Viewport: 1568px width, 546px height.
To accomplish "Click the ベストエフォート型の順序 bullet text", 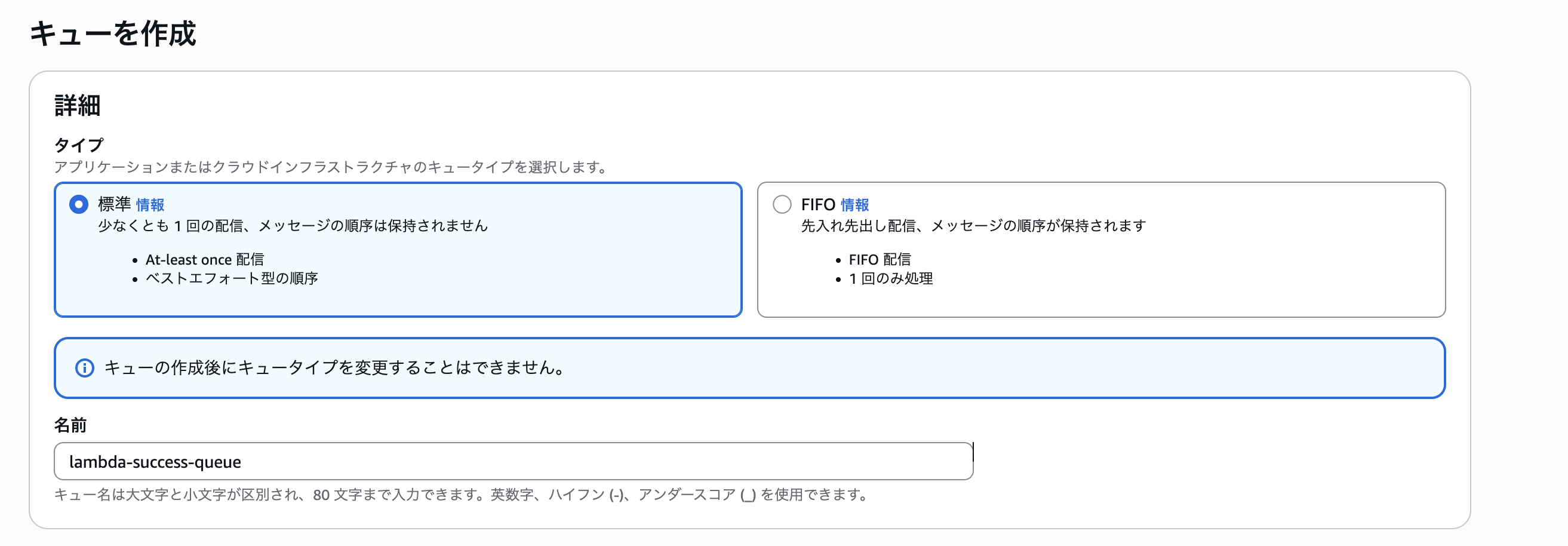I will (x=231, y=279).
